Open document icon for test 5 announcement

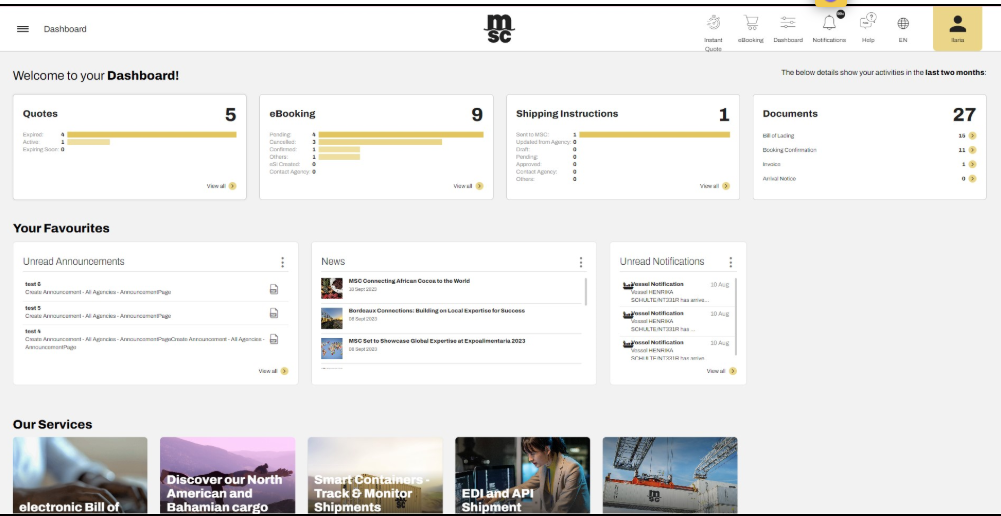pos(274,313)
